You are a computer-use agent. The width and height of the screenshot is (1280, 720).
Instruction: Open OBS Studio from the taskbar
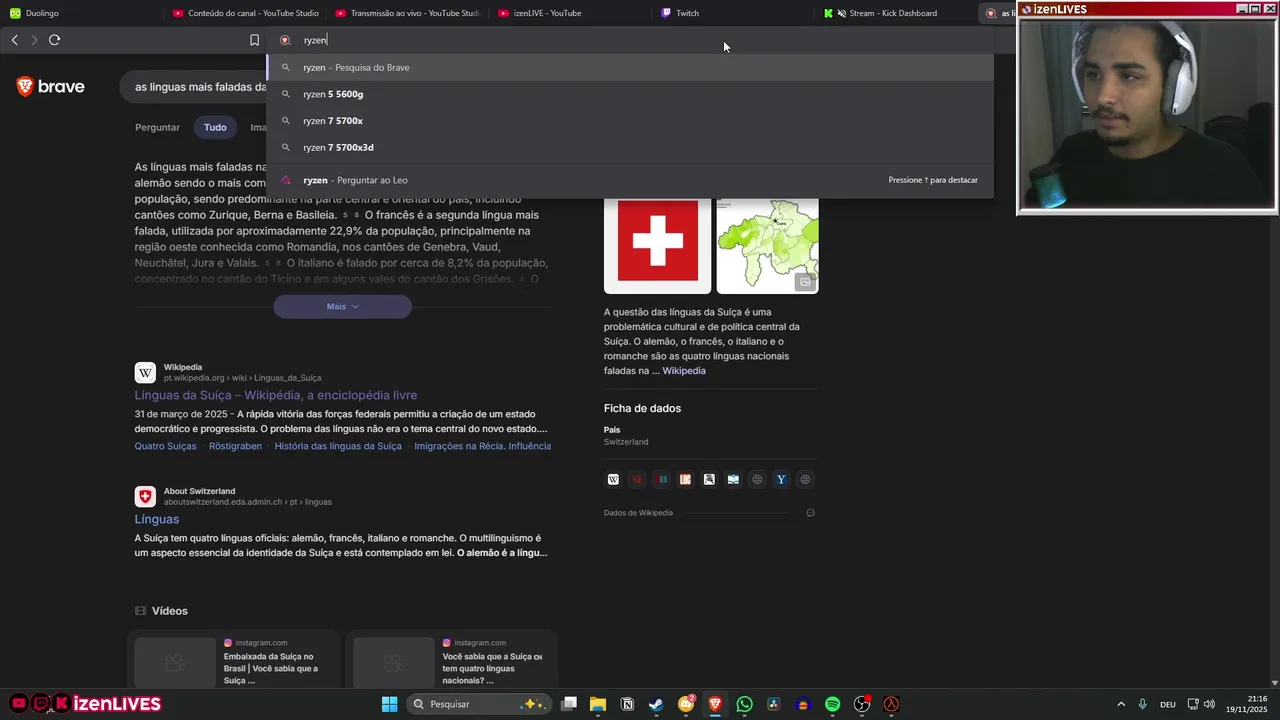862,704
